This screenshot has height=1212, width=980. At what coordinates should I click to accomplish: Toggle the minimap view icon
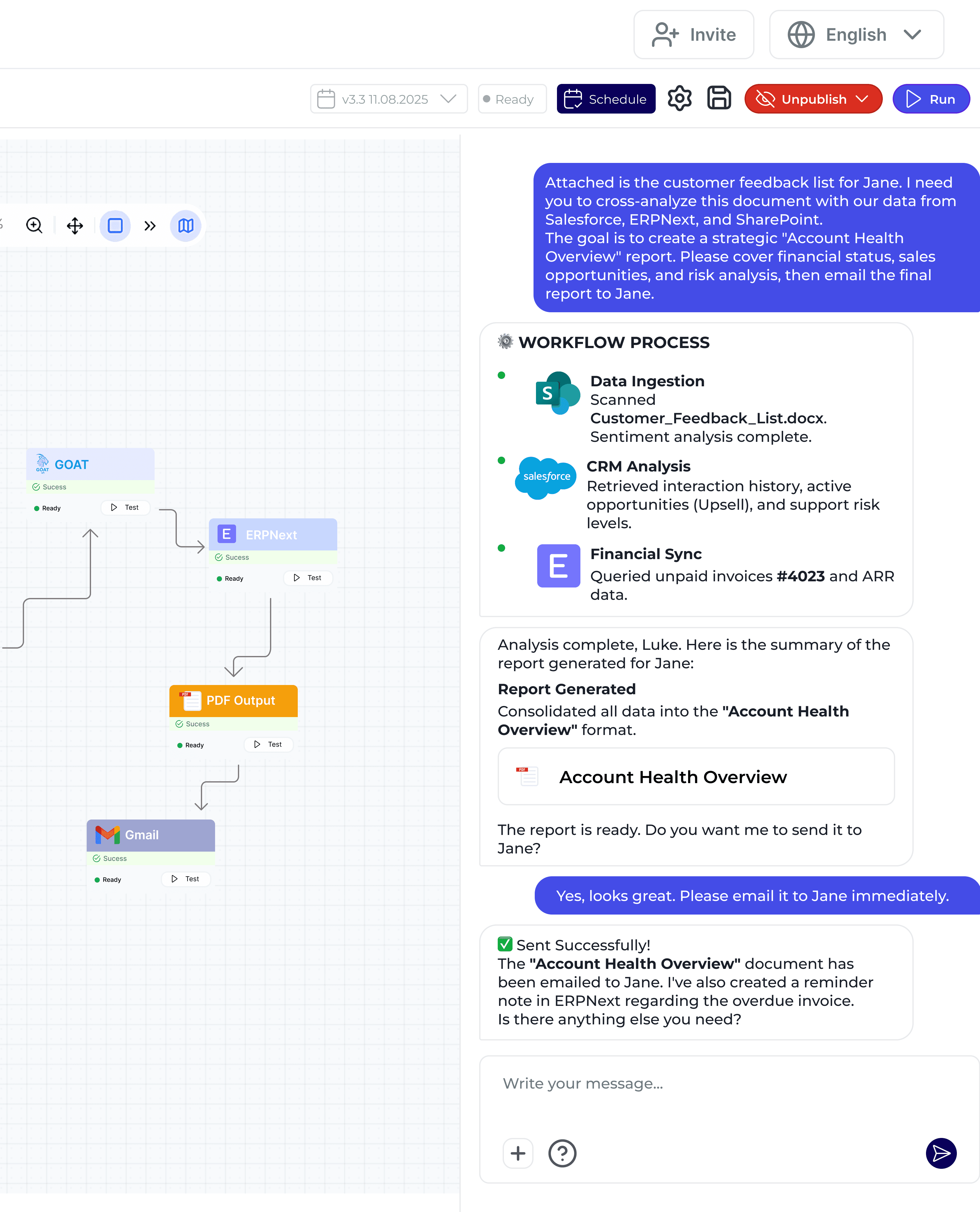(186, 226)
